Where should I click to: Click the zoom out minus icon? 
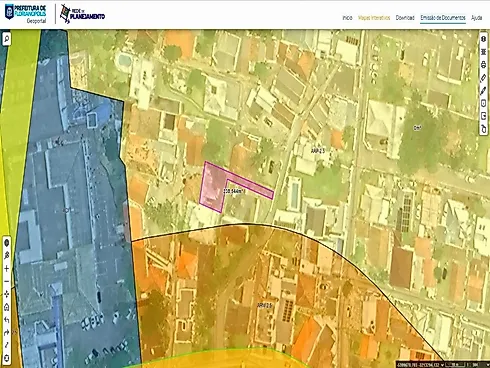coord(6,281)
